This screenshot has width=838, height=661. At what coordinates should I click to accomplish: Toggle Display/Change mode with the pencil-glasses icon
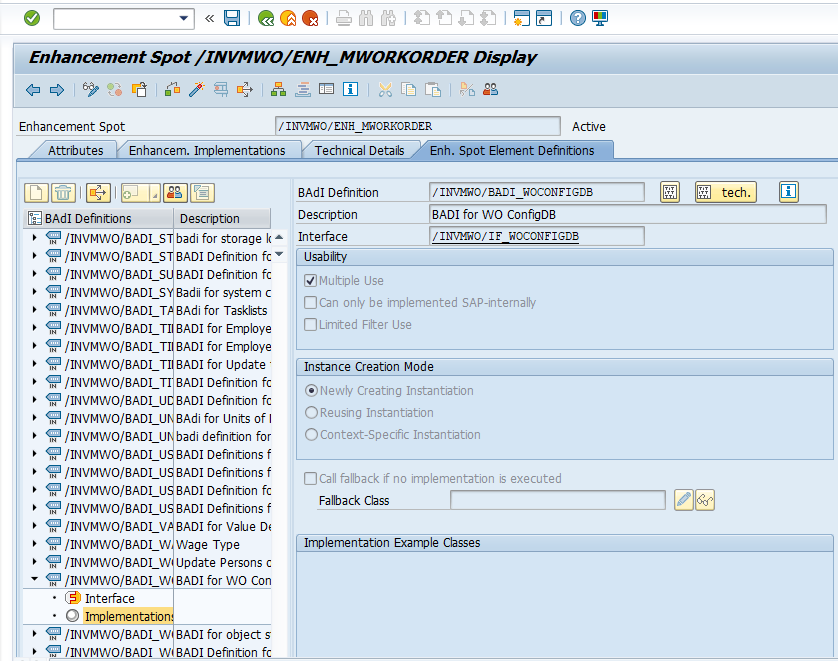point(91,90)
